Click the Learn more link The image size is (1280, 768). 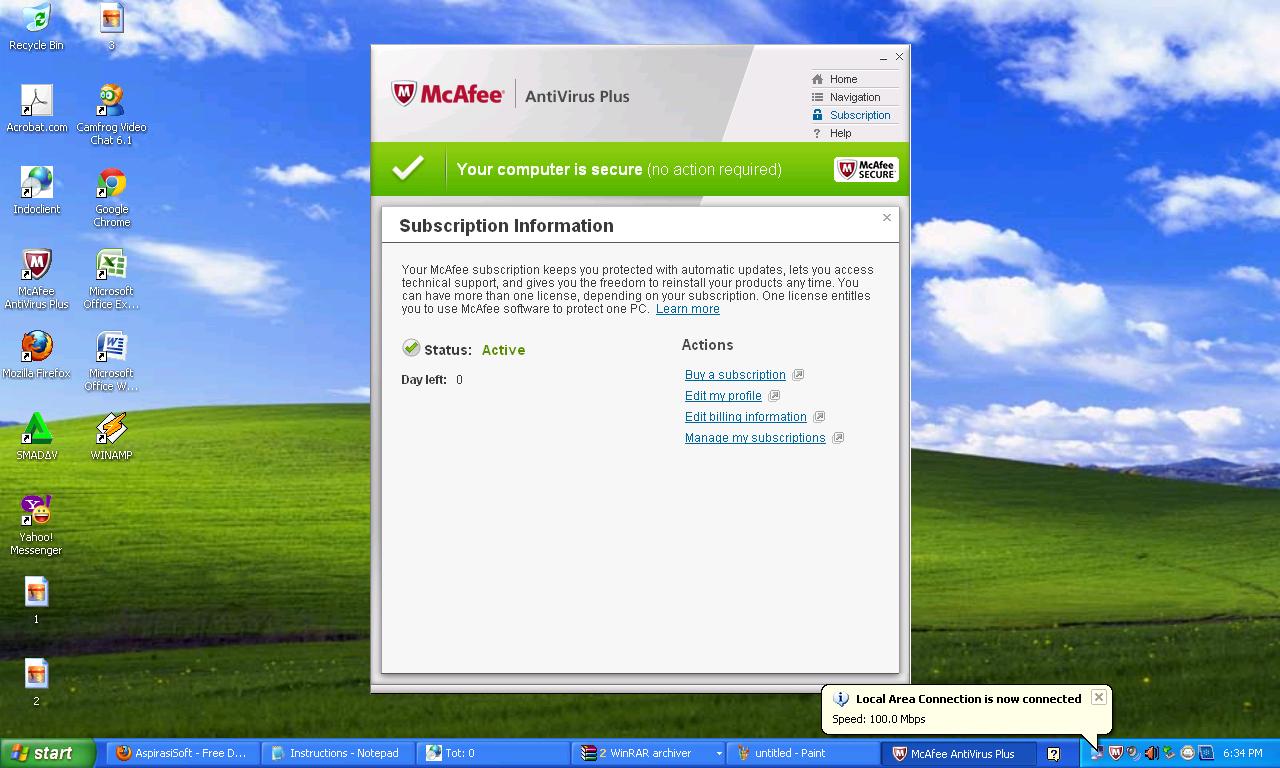tap(688, 309)
